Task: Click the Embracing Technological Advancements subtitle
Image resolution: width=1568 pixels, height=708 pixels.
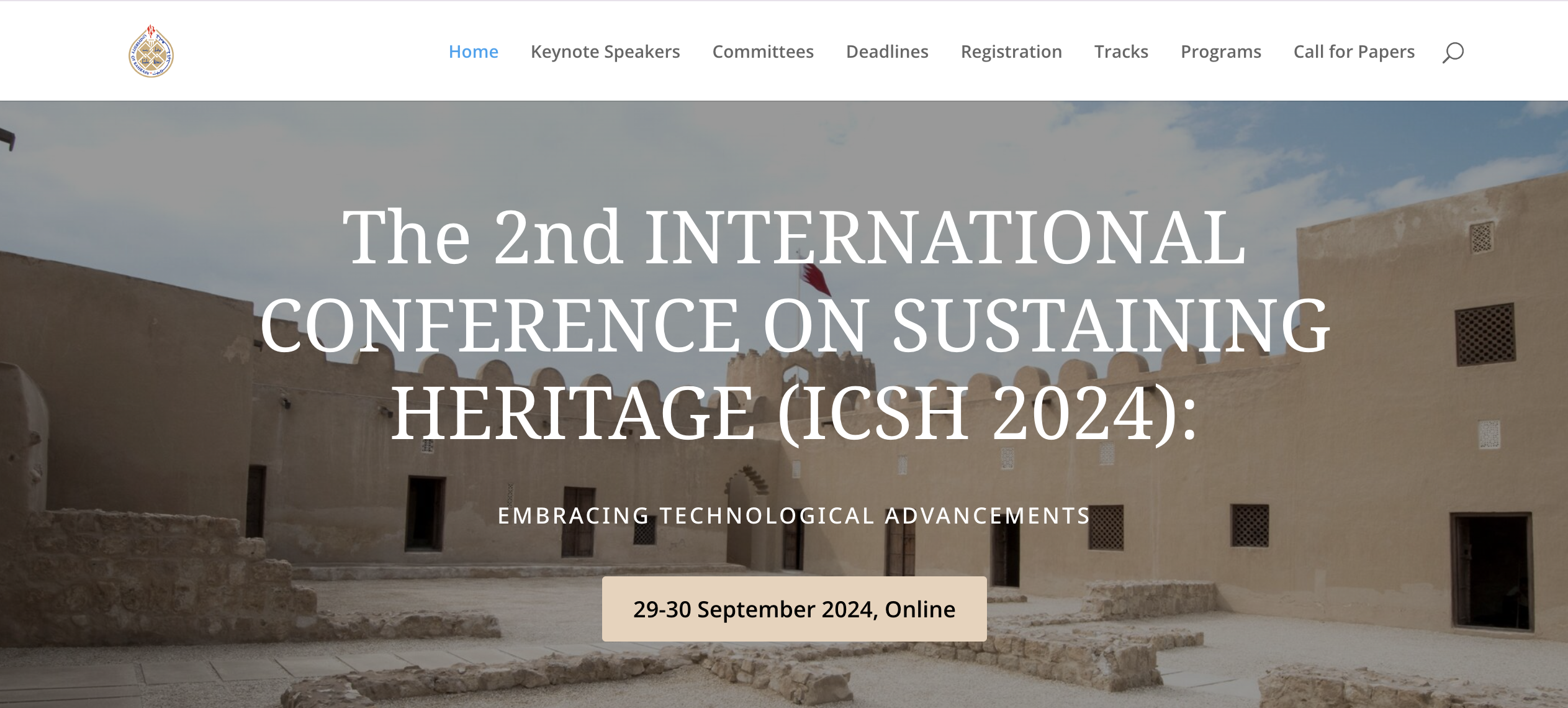Action: click(x=793, y=515)
